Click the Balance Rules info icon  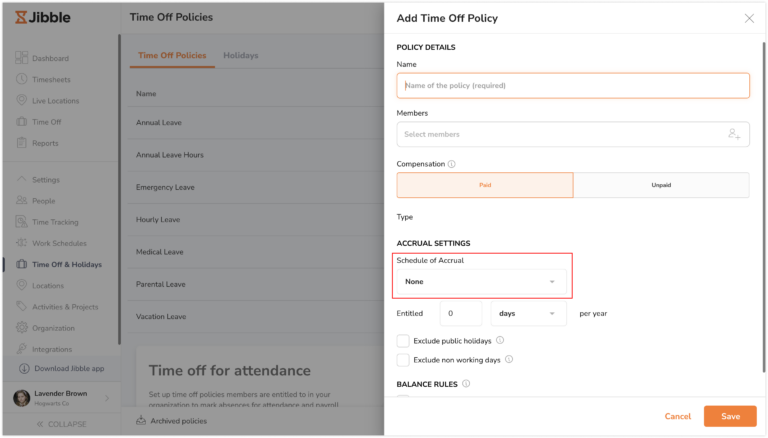click(466, 384)
